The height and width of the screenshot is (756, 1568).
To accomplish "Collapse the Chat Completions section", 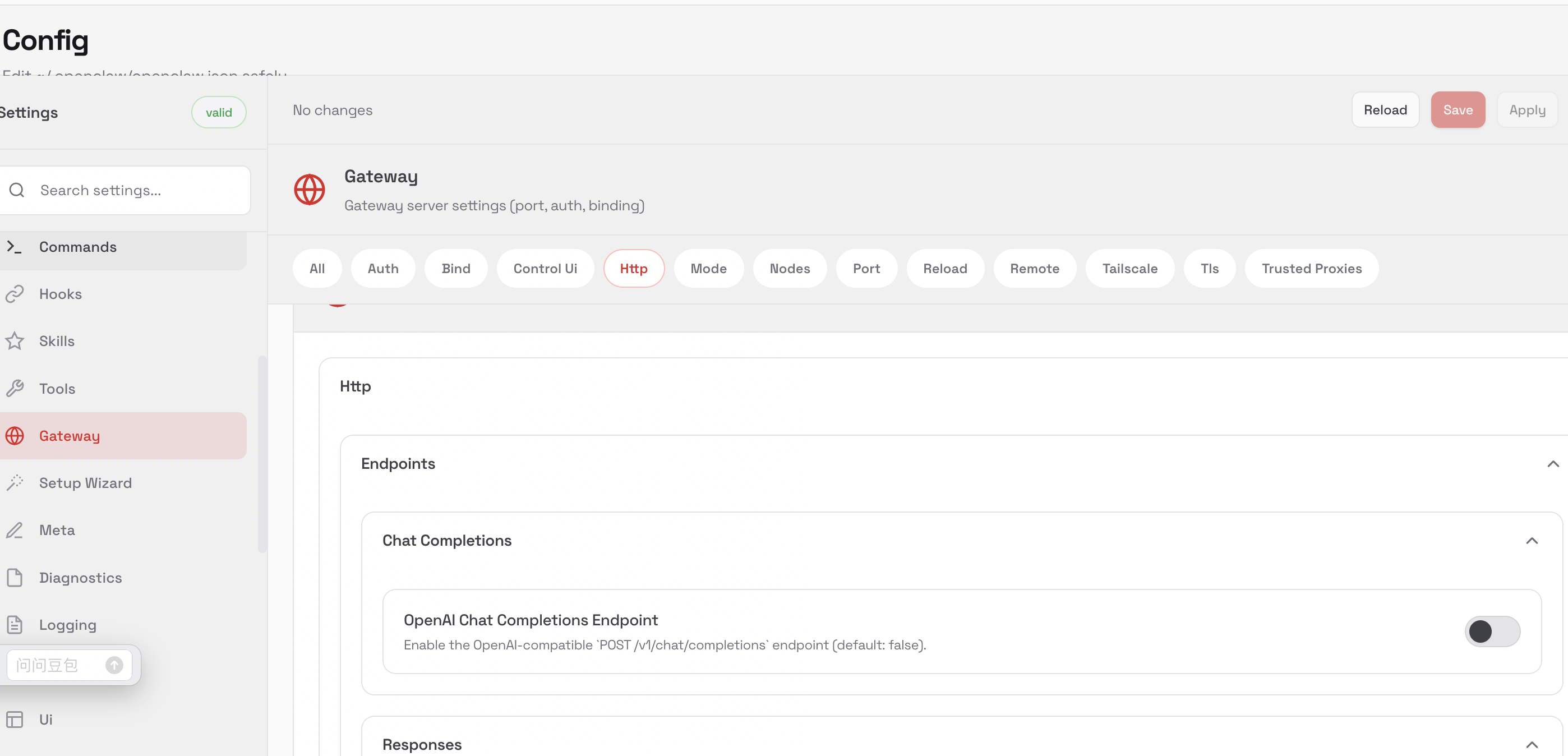I will click(x=1532, y=541).
